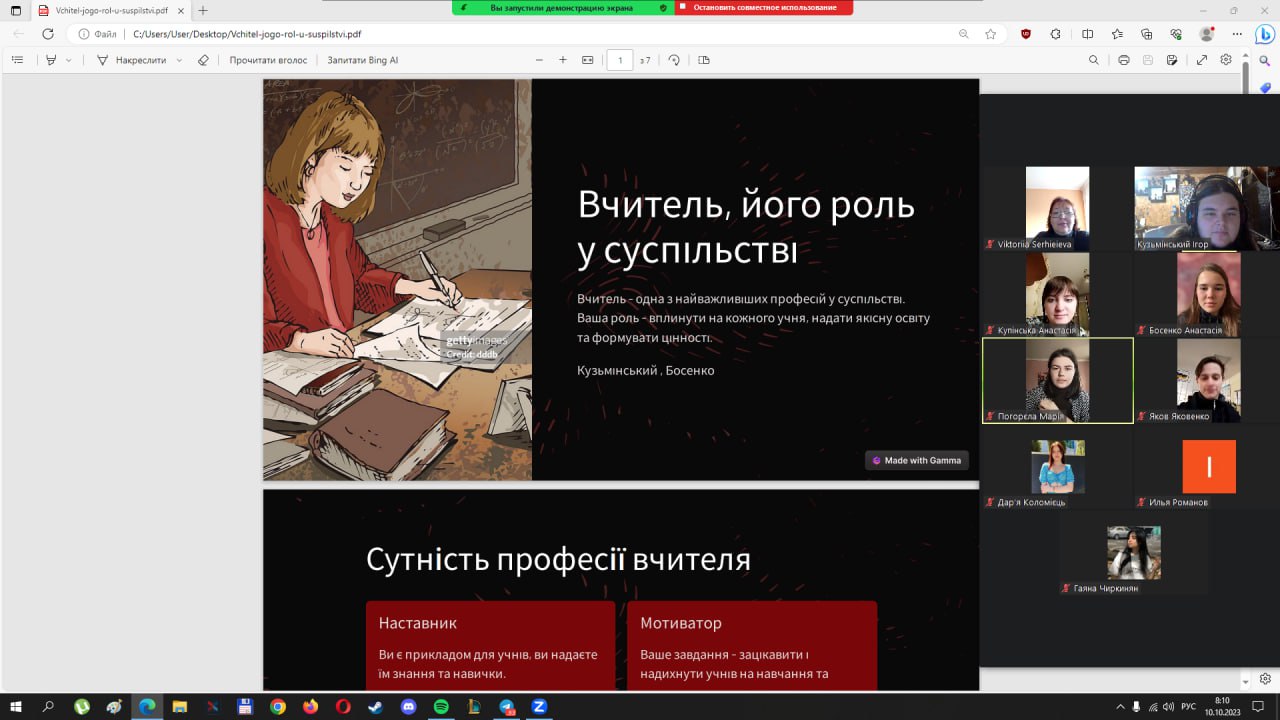Viewport: 1280px width, 720px height.
Task: Open browser extensions menu
Action: [x=1056, y=34]
